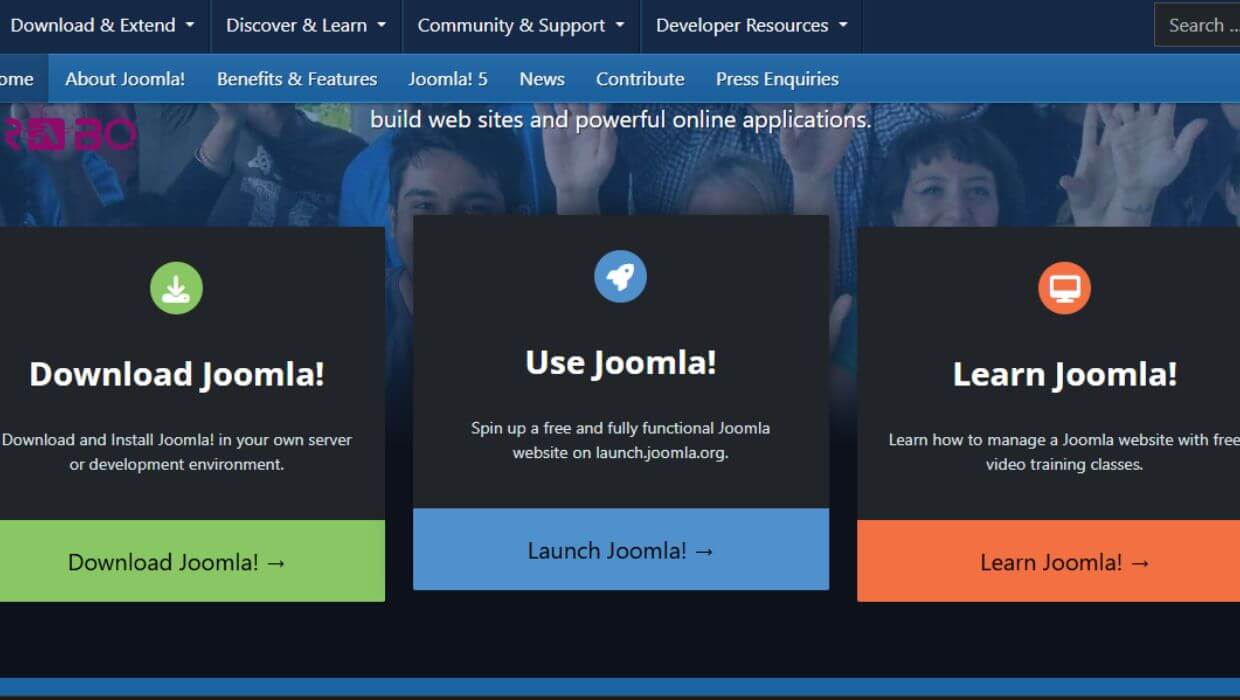
Task: Click the Use Joomla! card heading
Action: point(621,362)
